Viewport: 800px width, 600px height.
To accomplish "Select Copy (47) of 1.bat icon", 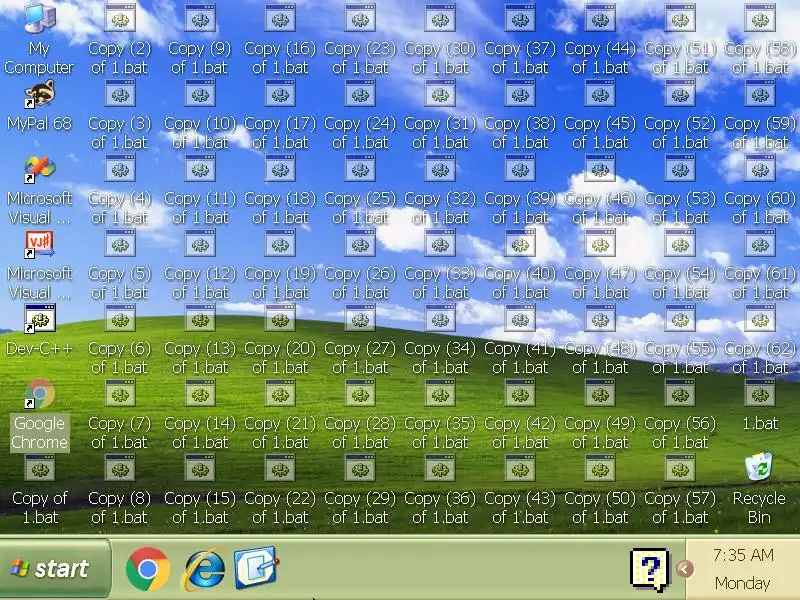I will (x=600, y=243).
